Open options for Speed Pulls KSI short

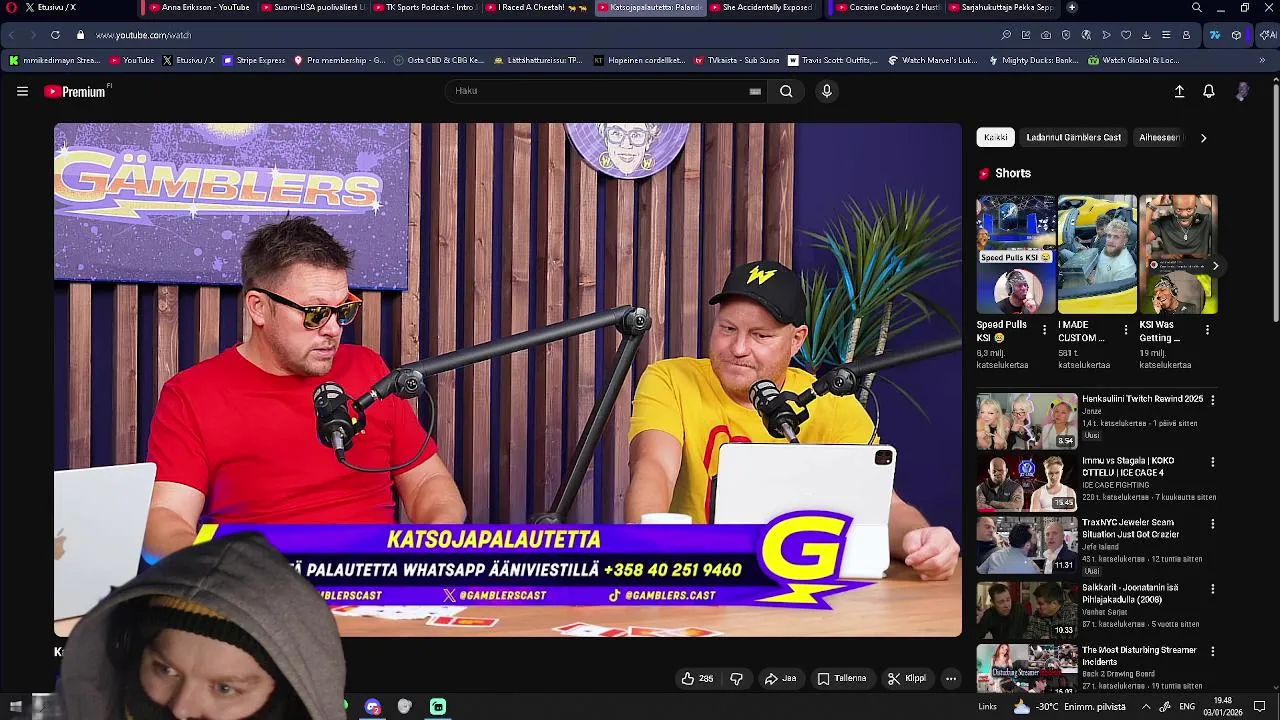click(1045, 330)
